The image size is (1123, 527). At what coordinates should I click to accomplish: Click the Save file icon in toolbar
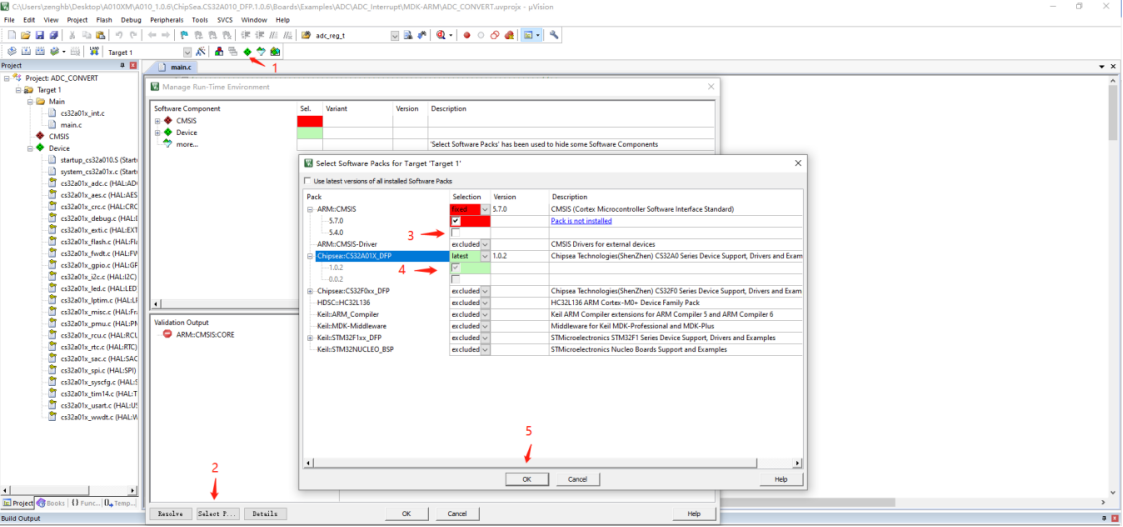[39, 35]
